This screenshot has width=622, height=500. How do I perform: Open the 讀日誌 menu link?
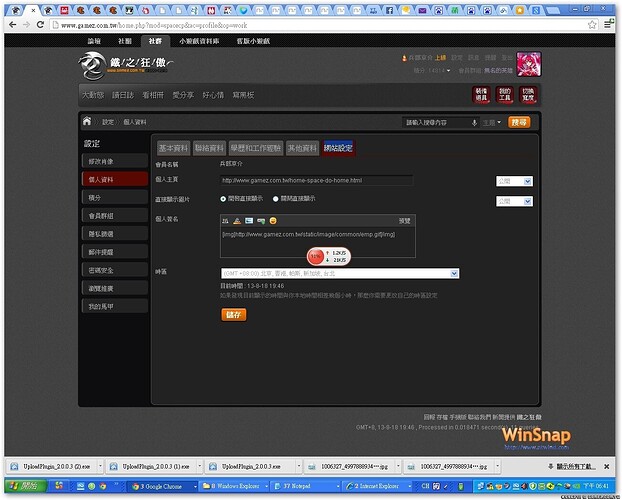(x=123, y=95)
